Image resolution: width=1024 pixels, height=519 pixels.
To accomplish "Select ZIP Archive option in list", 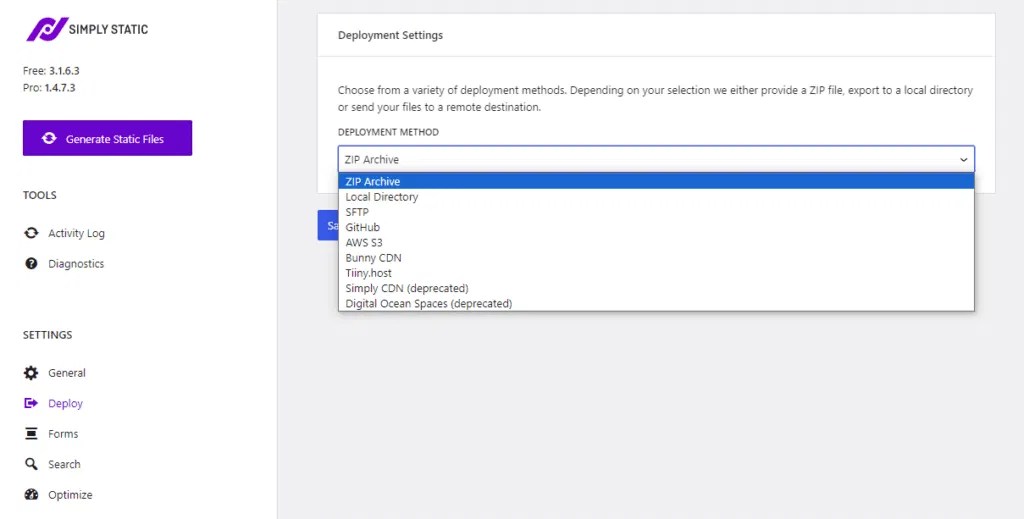I will 656,181.
